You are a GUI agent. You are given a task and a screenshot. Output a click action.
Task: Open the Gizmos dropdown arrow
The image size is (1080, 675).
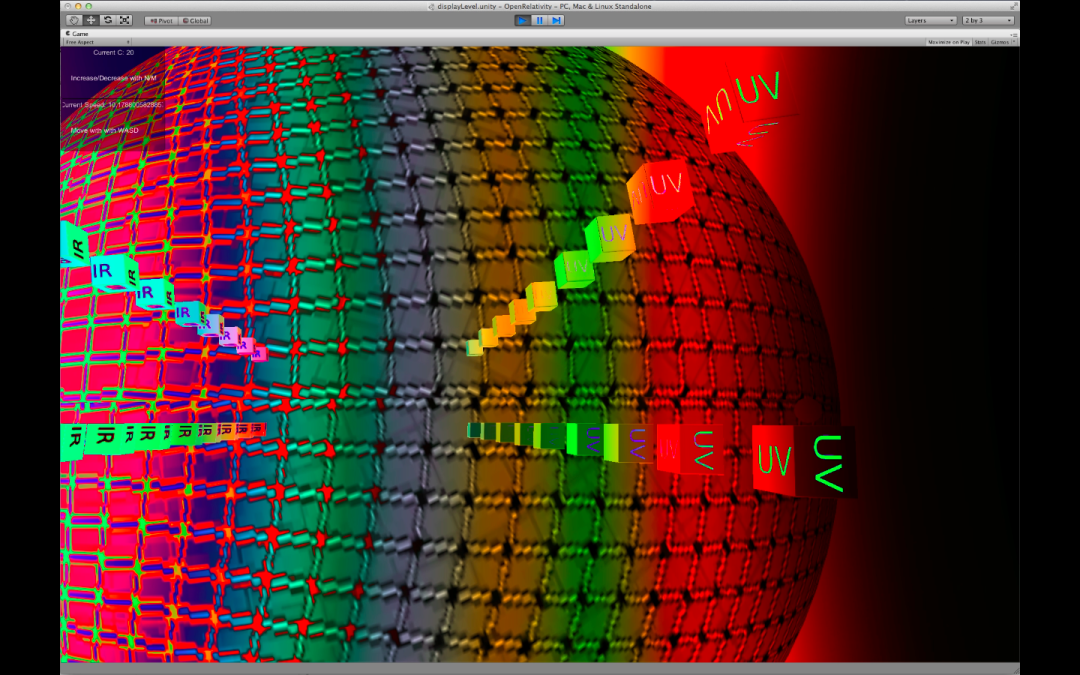click(x=1014, y=42)
